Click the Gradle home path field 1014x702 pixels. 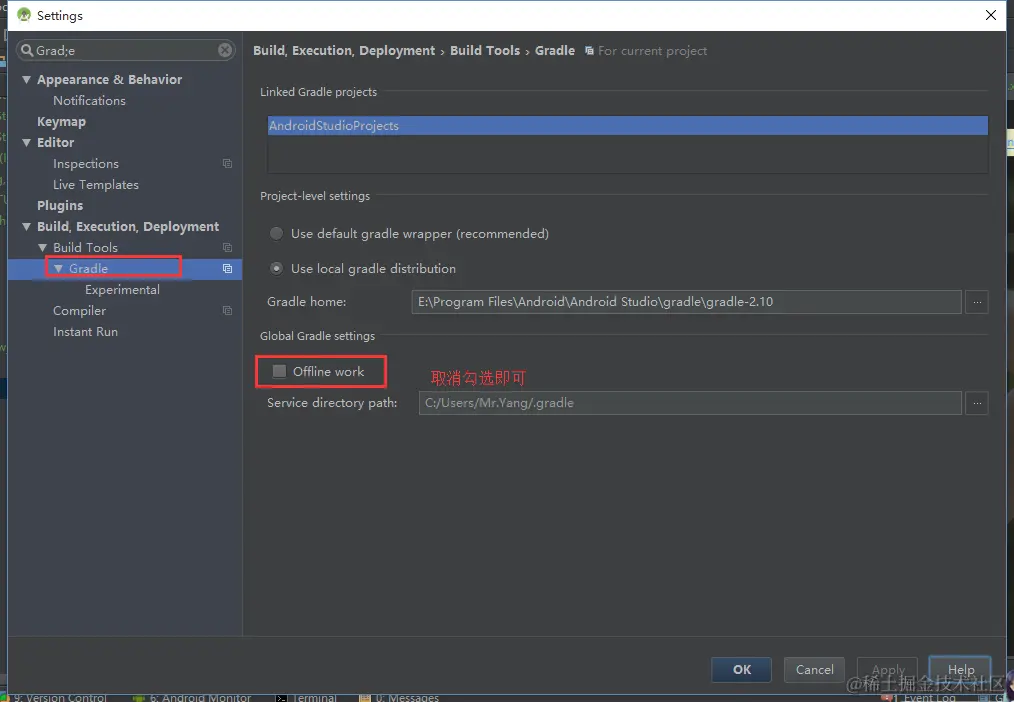[686, 302]
